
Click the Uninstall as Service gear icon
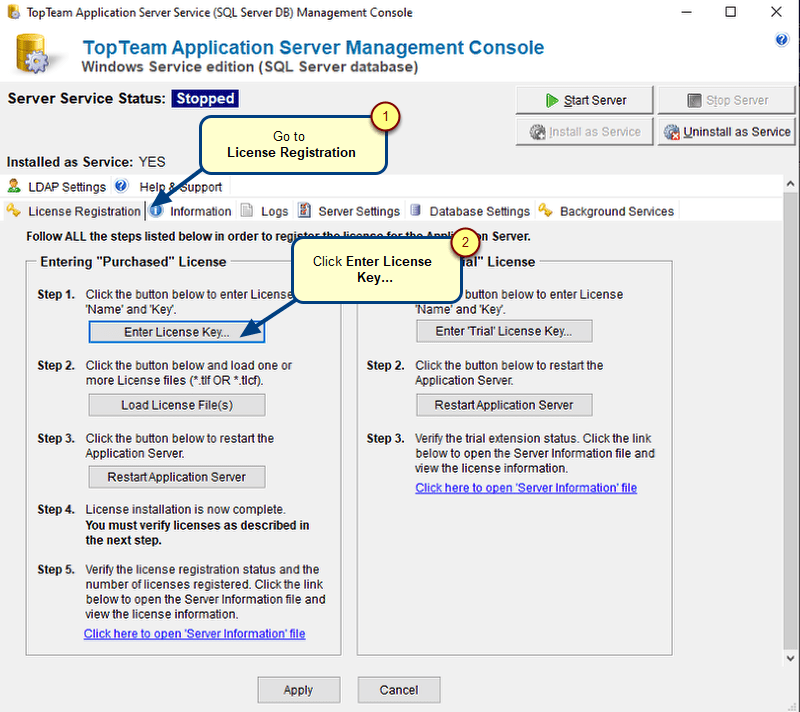[x=671, y=132]
